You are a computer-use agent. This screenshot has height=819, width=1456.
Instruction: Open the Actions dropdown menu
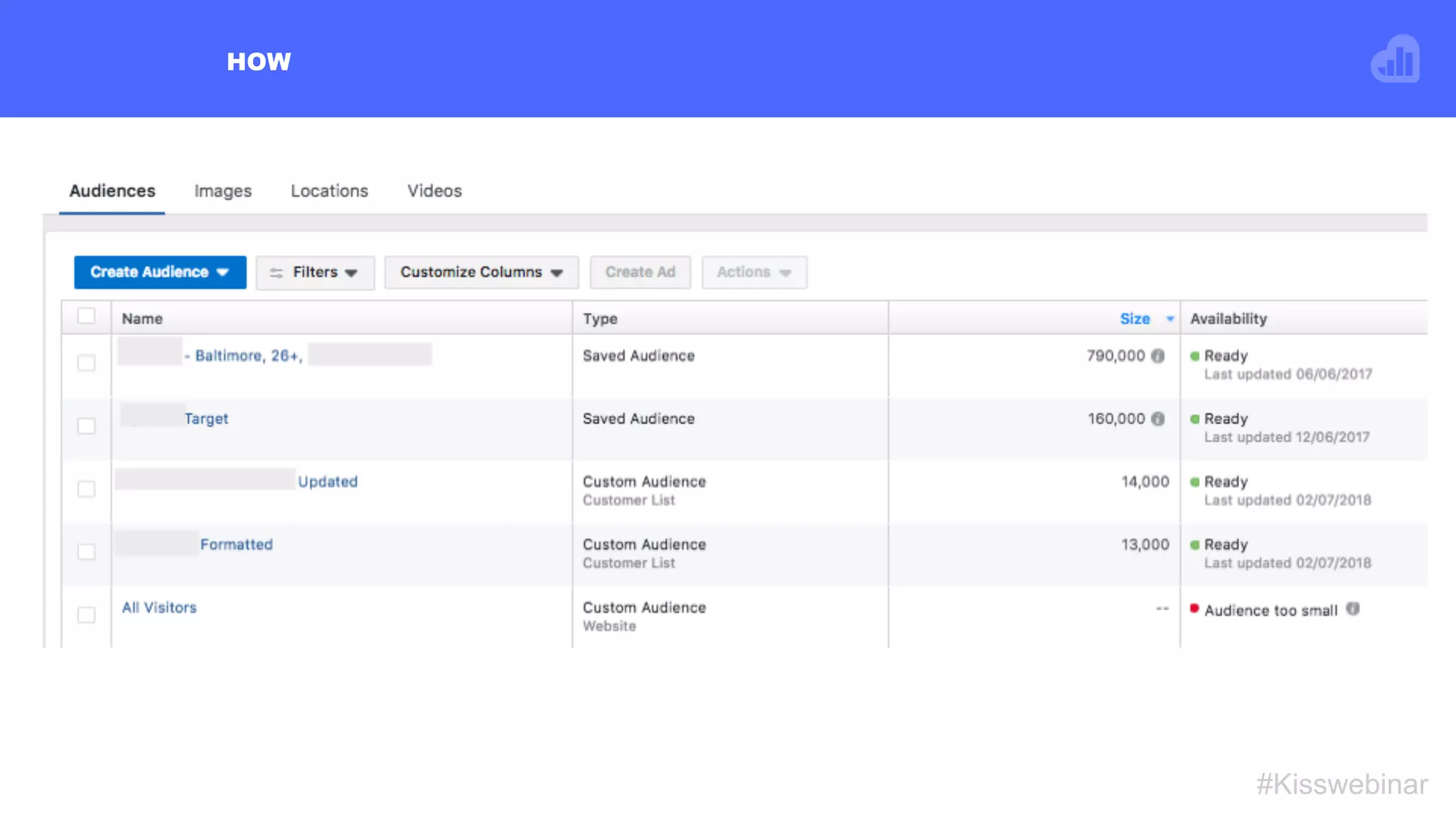click(x=754, y=272)
